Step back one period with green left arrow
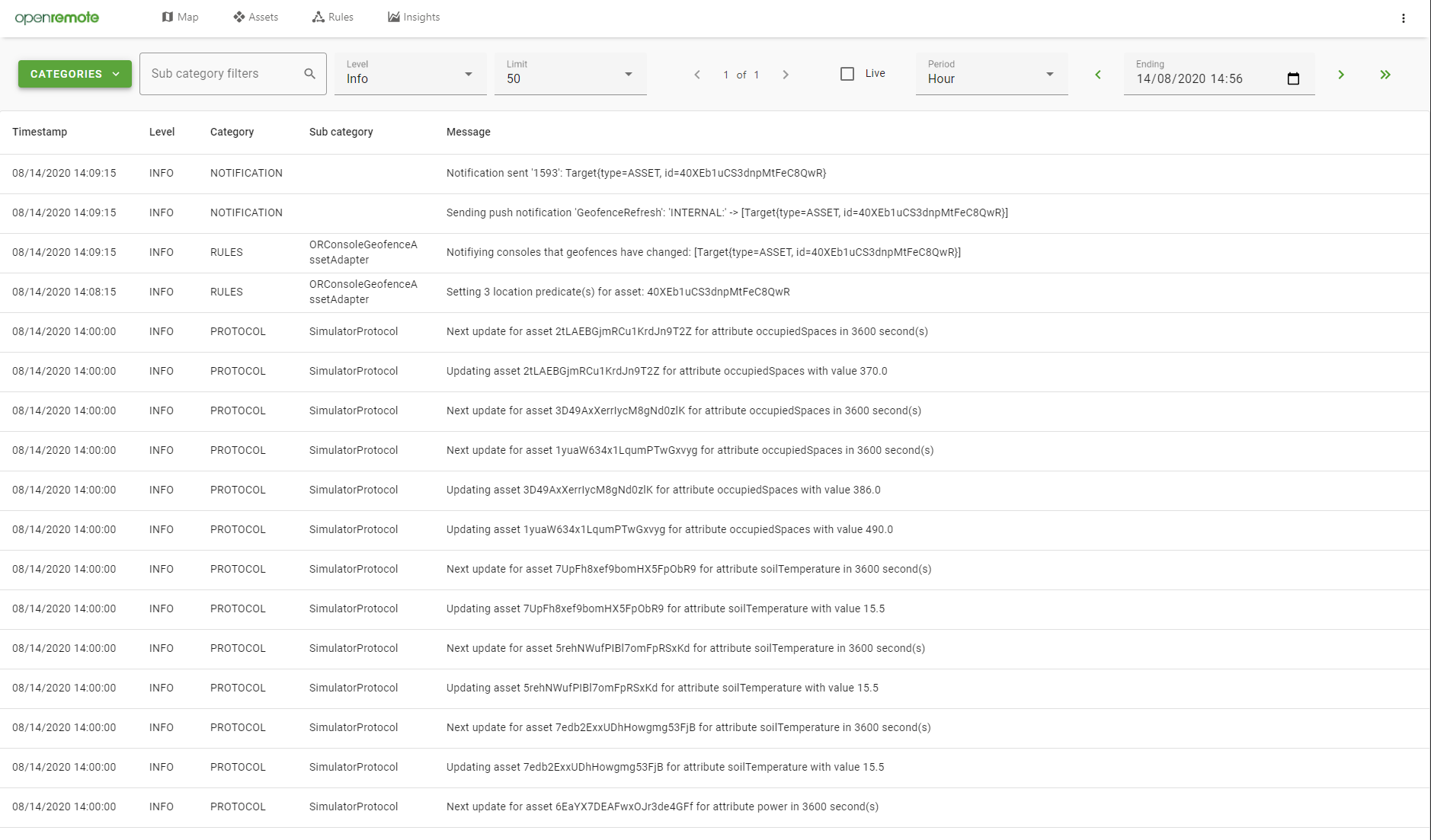Screen dimensions: 1431x840 [x=1098, y=75]
